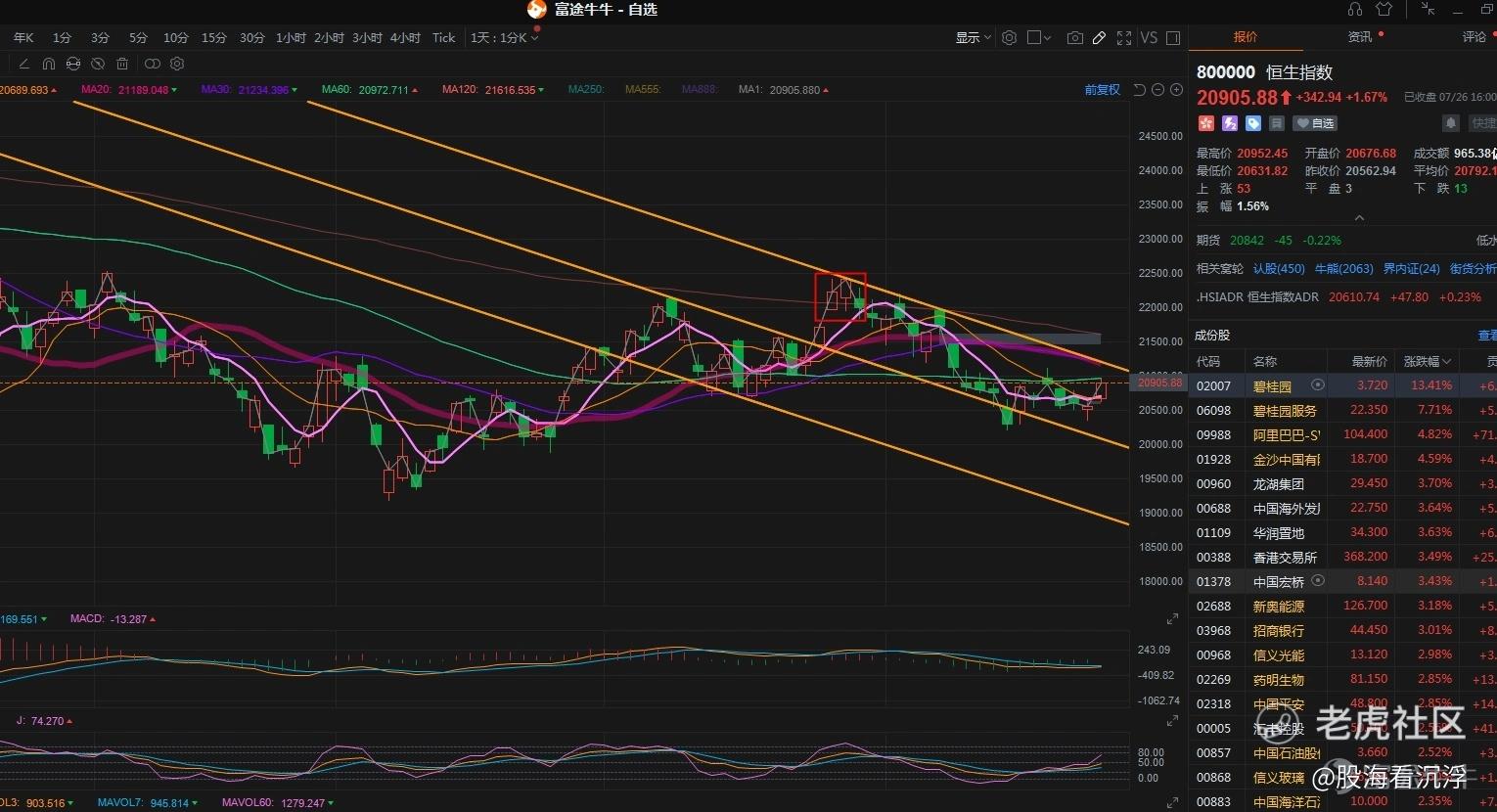
Task: Select the trend line drawing tool
Action: pos(23,64)
